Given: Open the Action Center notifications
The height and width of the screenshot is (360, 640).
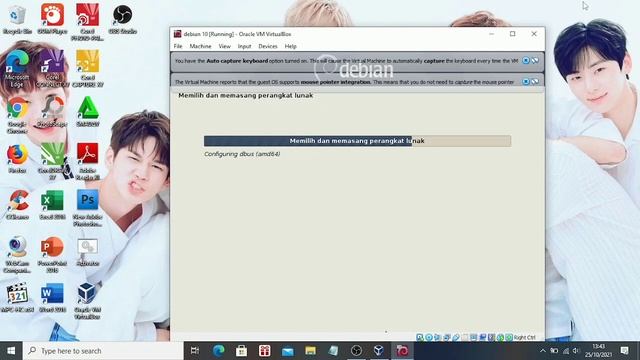Looking at the screenshot, I should (x=624, y=351).
